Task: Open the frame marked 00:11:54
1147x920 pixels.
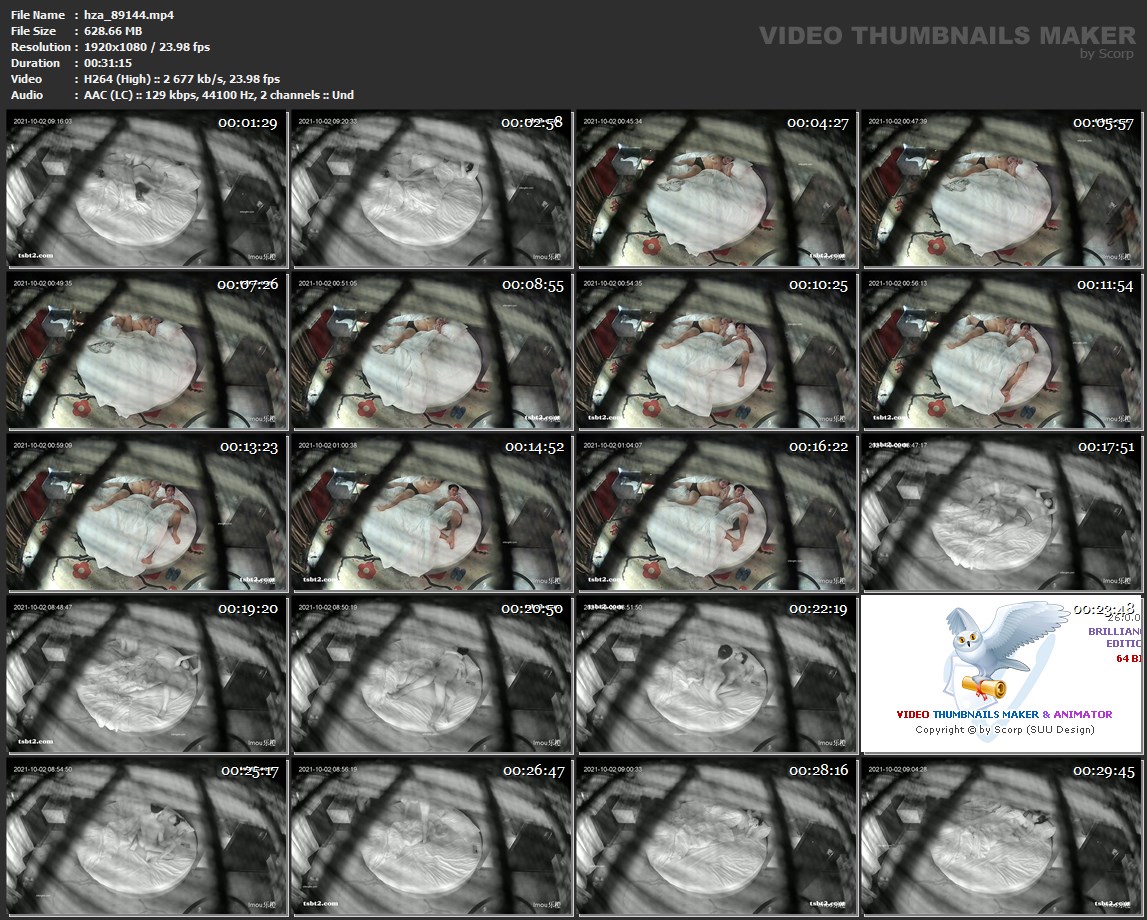Action: click(x=1001, y=350)
